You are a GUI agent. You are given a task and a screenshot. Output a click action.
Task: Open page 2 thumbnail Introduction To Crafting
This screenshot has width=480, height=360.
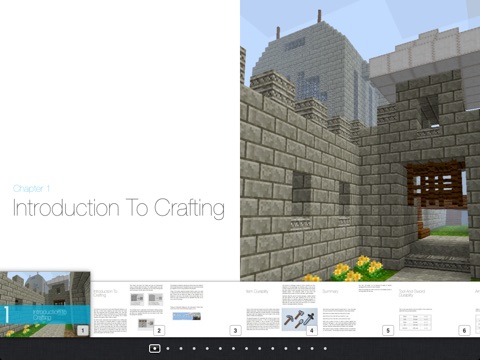(128, 309)
